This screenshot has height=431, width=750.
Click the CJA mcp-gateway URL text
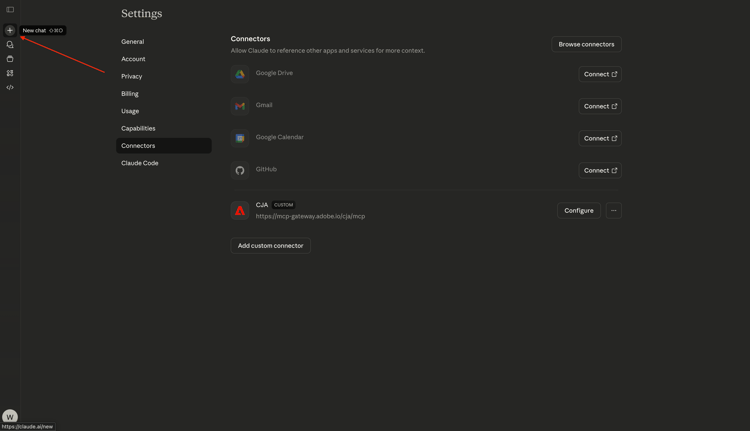(x=310, y=216)
